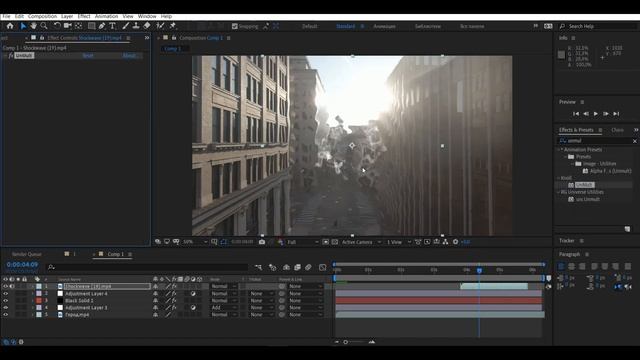Screen dimensions: 640x360
Task: Select the Selection arrow tool
Action: [23, 26]
